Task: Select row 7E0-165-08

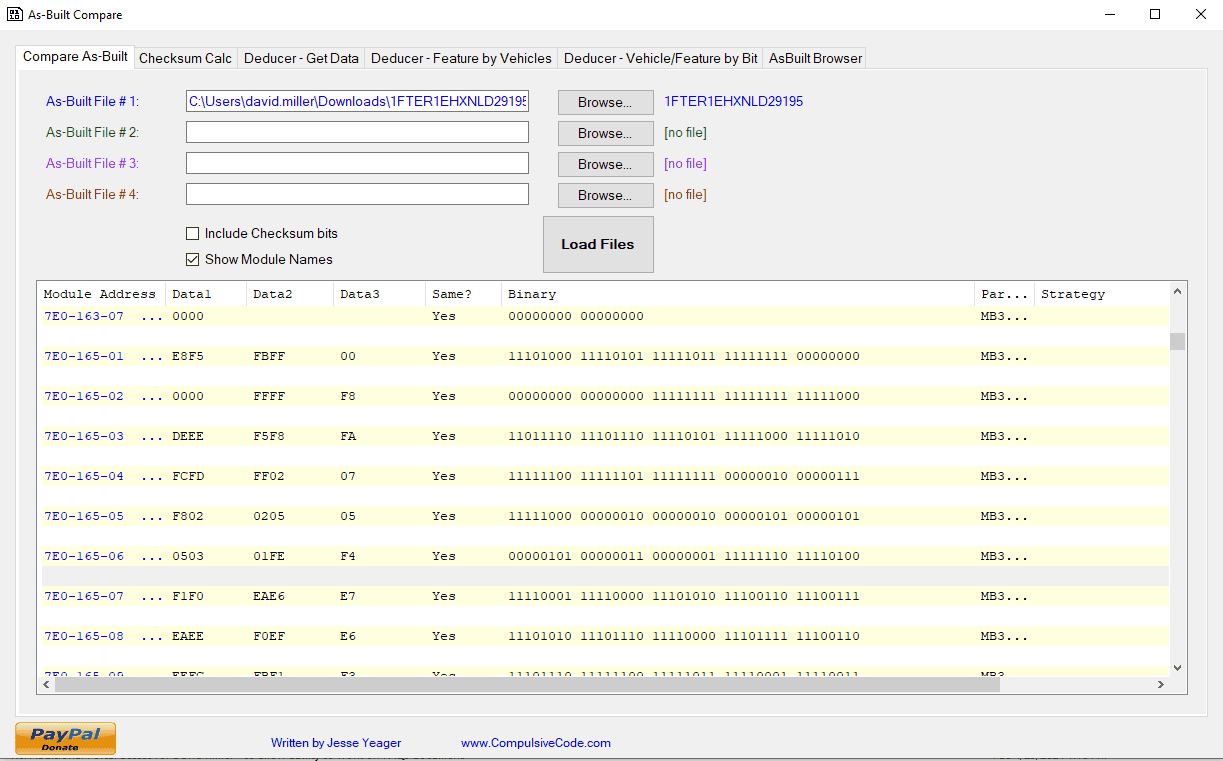Action: tap(603, 636)
